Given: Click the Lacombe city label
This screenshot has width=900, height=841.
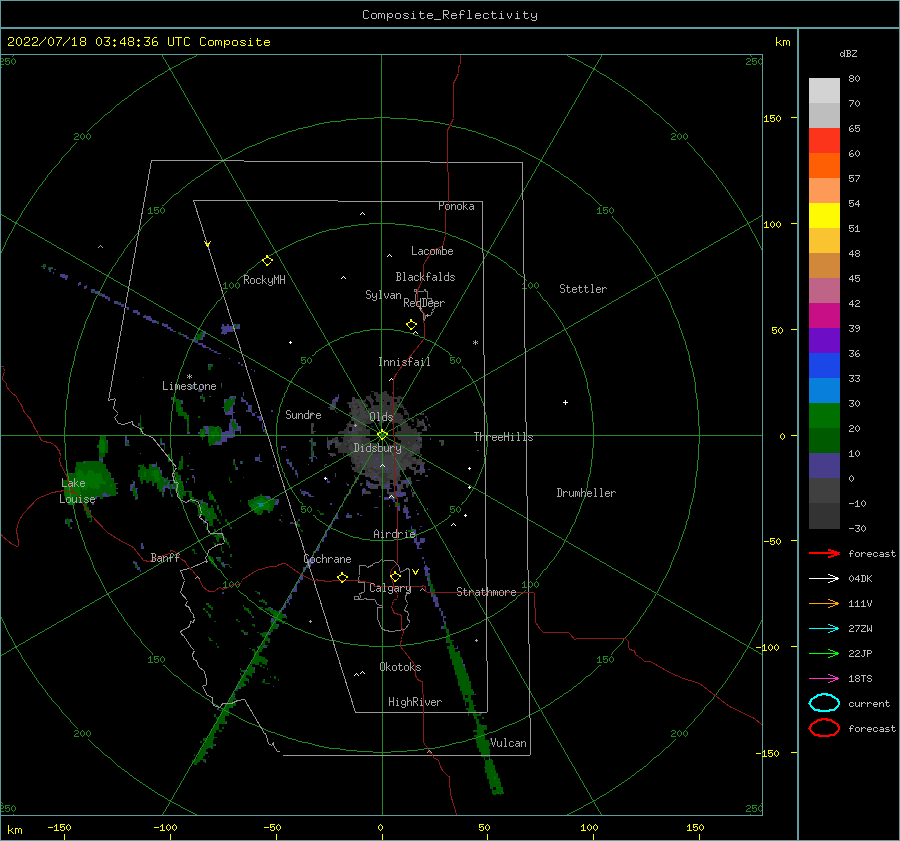Looking at the screenshot, I should [432, 251].
